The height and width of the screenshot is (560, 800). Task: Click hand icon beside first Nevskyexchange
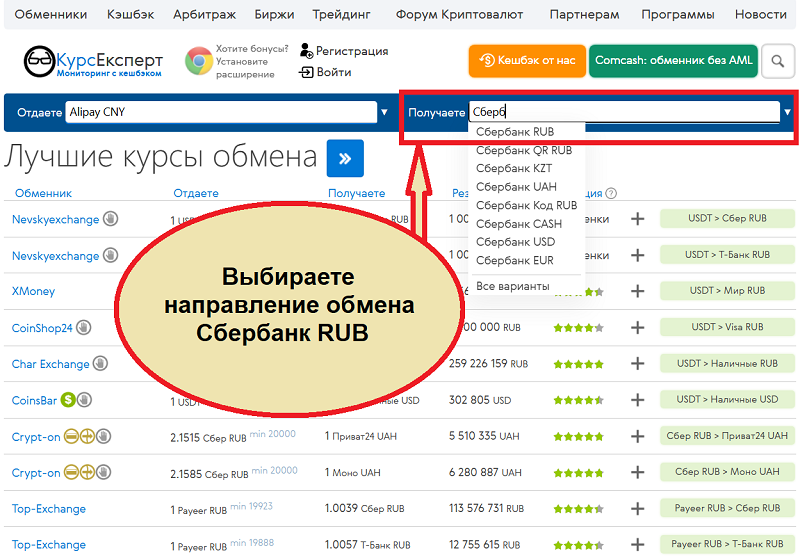point(110,219)
